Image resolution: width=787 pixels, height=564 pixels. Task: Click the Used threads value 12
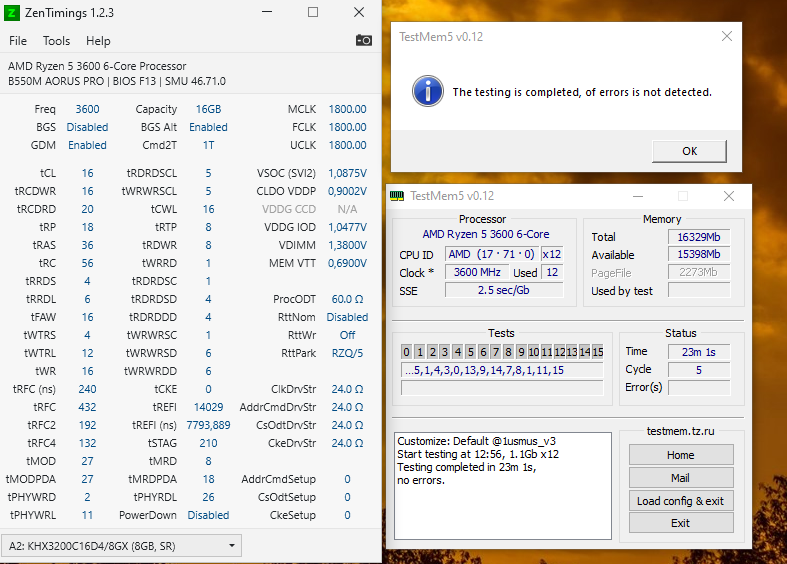tap(552, 272)
